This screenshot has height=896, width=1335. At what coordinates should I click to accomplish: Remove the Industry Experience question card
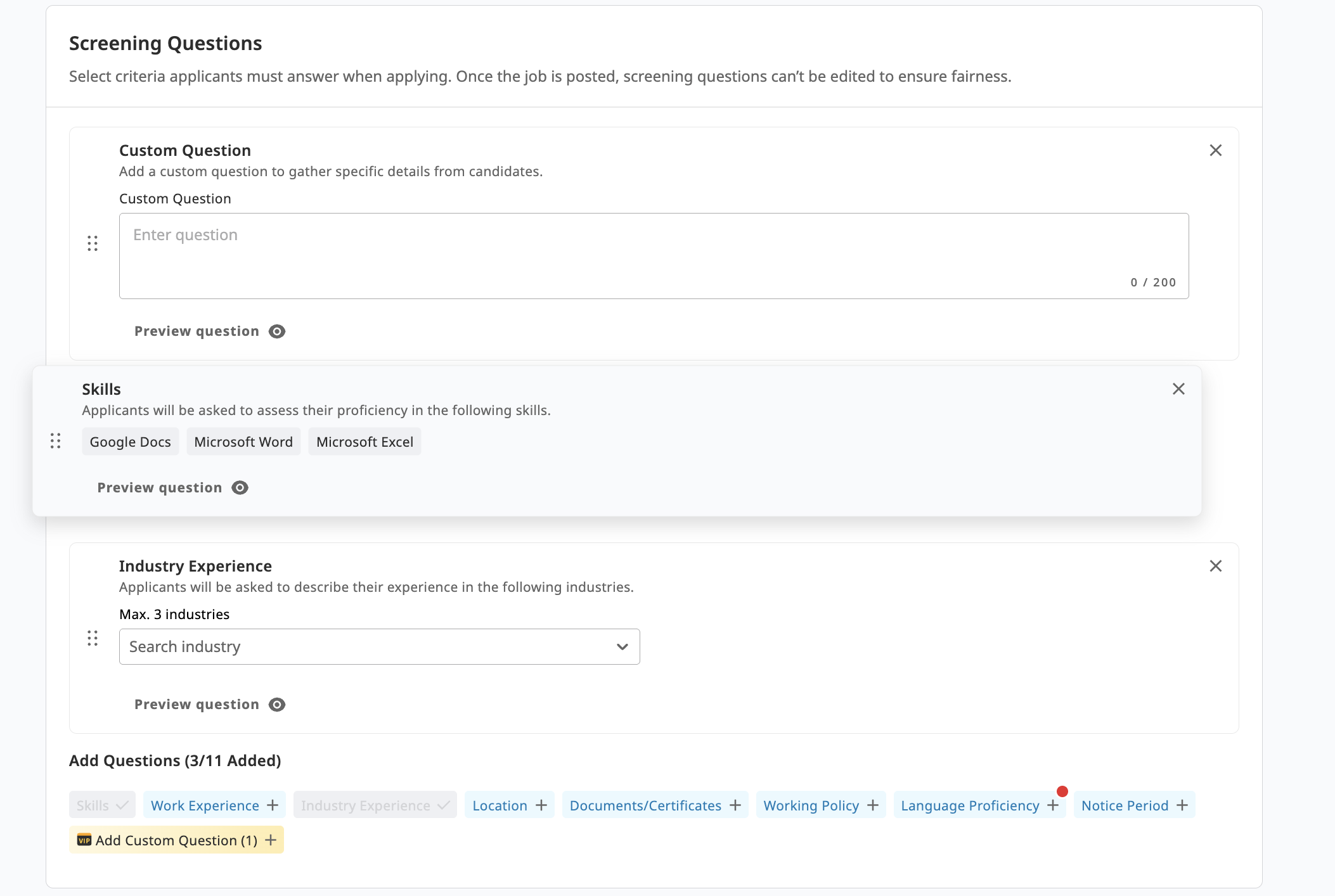(x=1216, y=566)
